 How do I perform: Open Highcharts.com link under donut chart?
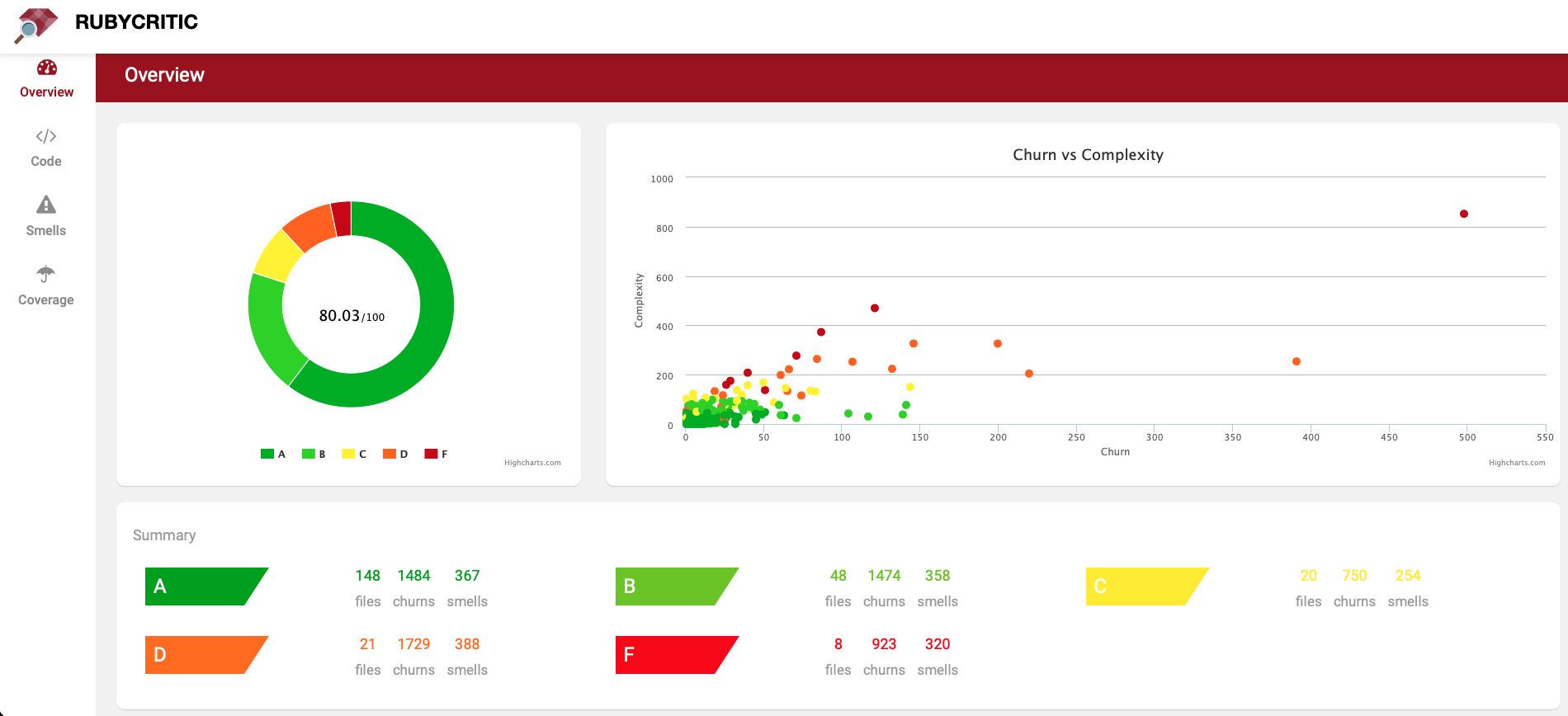pos(532,463)
